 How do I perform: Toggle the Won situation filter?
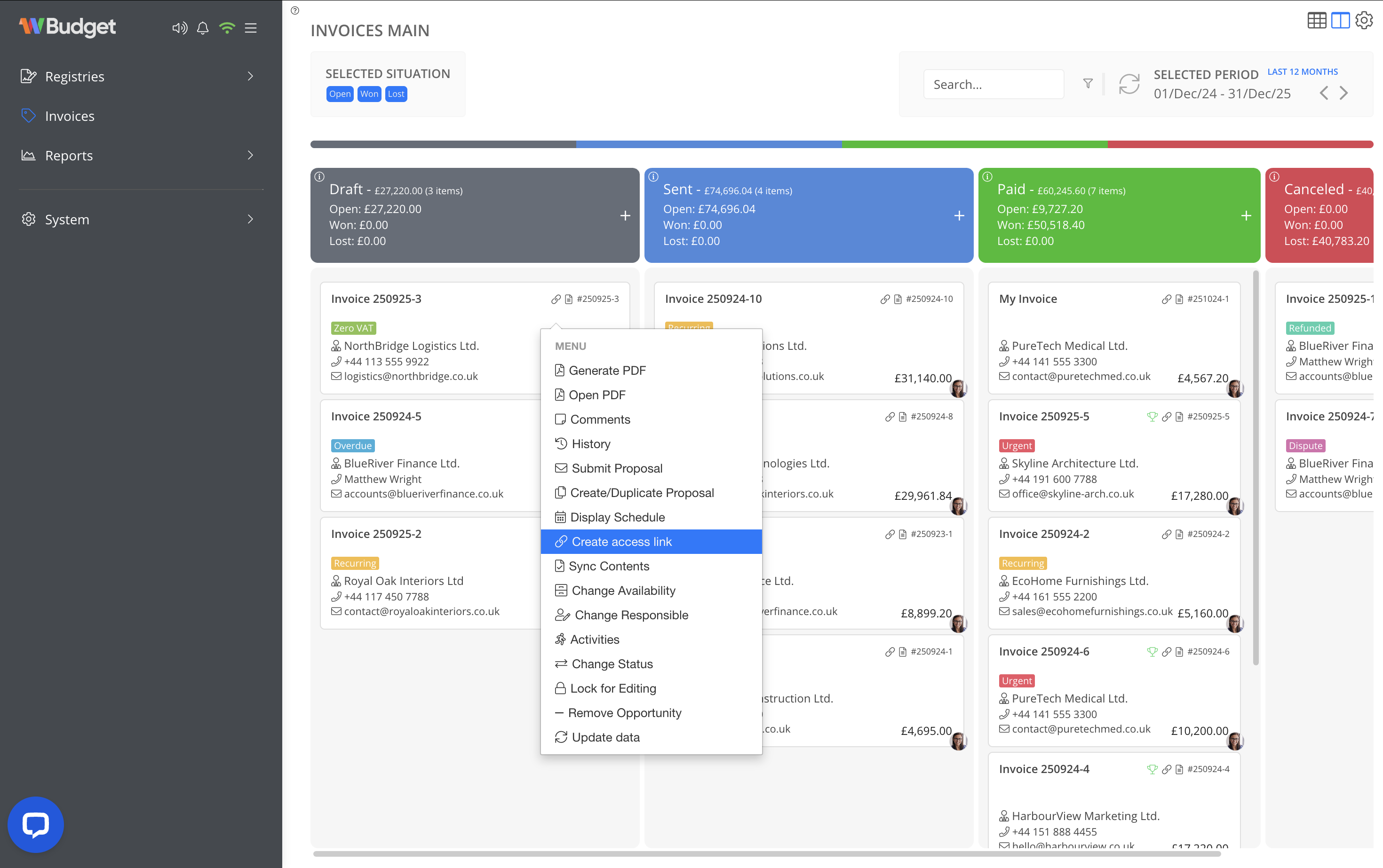[x=369, y=94]
